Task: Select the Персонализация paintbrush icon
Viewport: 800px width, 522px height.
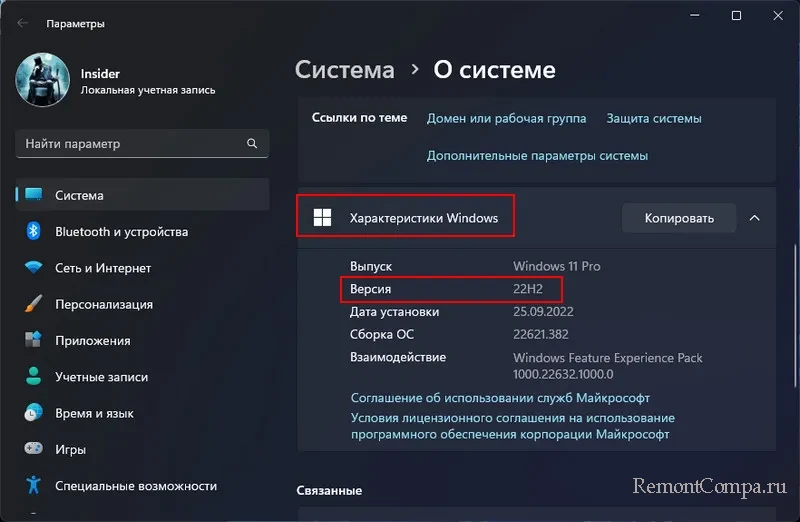Action: (34, 304)
